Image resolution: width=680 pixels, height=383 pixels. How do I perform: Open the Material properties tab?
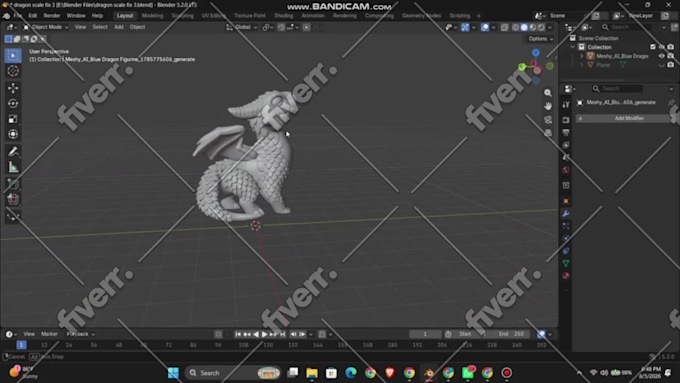click(566, 276)
